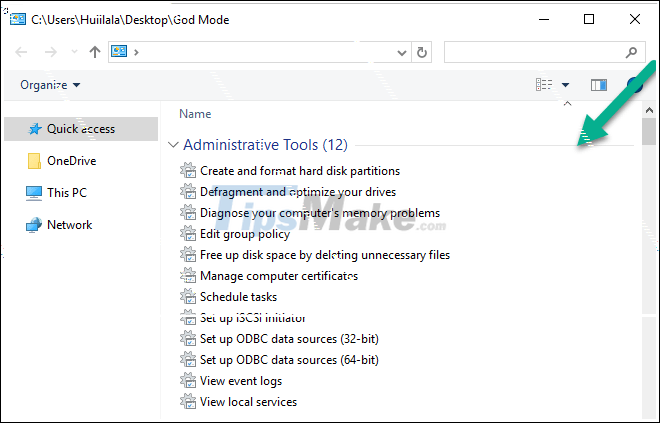660x423 pixels.
Task: Click icon beside View event logs
Action: (188, 381)
